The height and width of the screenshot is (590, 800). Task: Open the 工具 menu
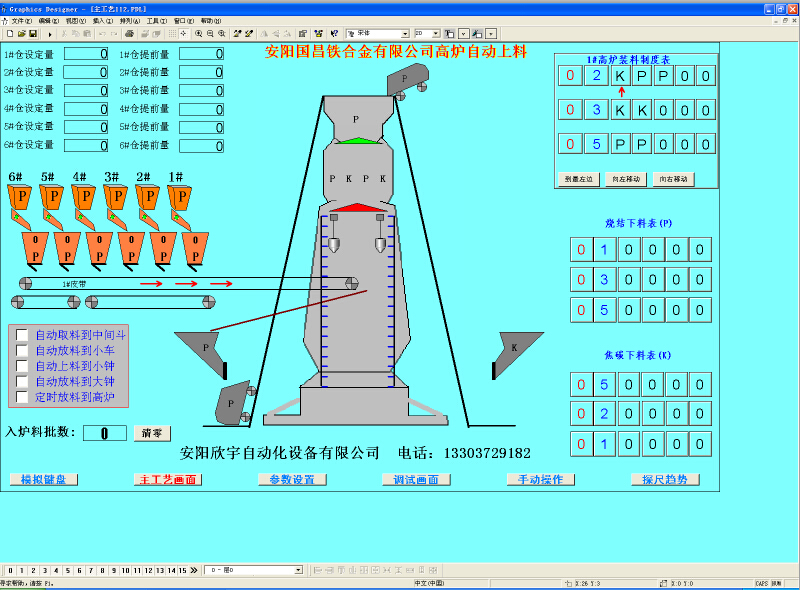(157, 21)
